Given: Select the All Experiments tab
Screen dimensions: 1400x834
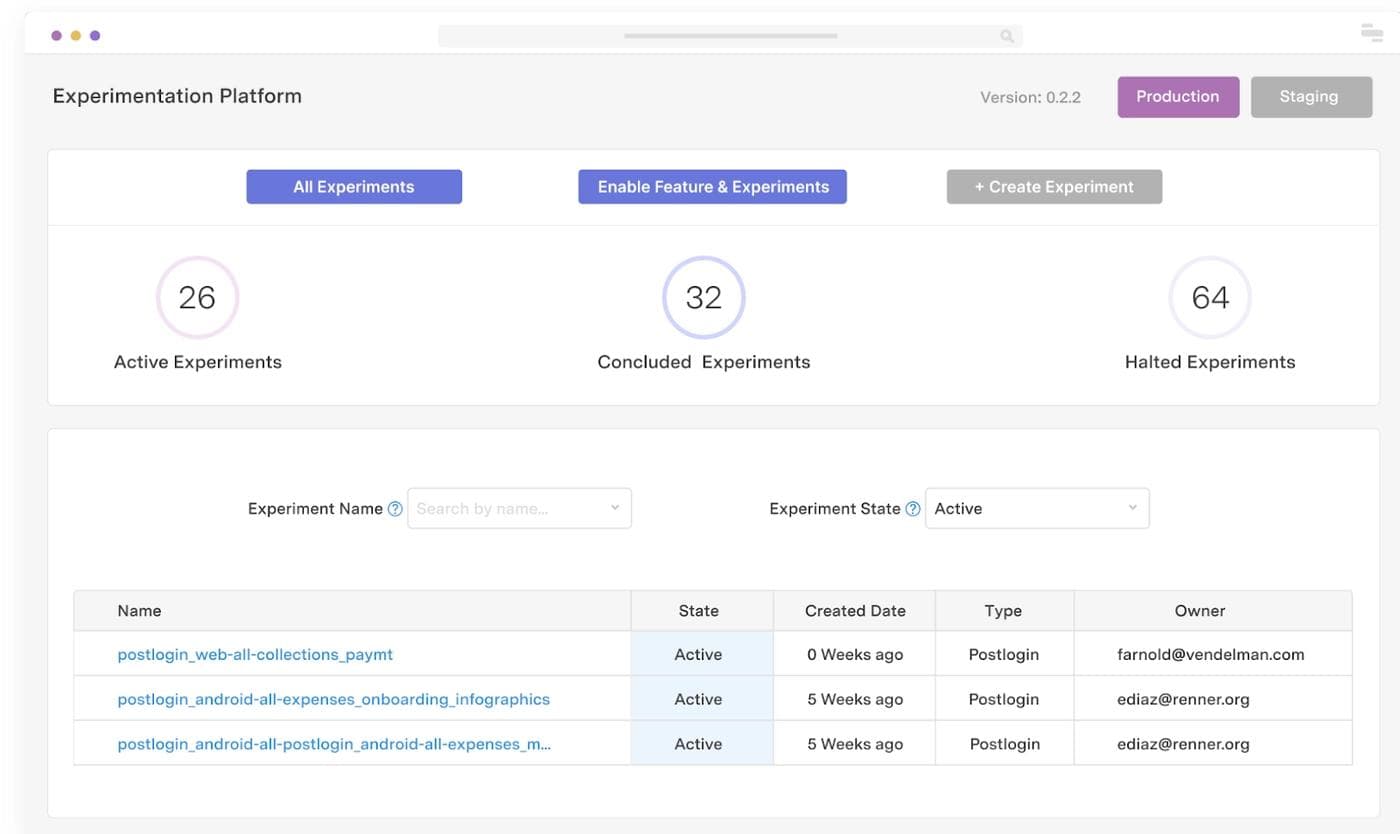Looking at the screenshot, I should pos(354,187).
